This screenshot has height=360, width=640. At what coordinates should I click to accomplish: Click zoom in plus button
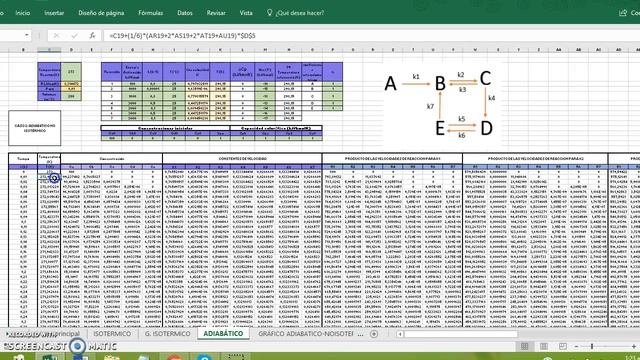point(634,347)
